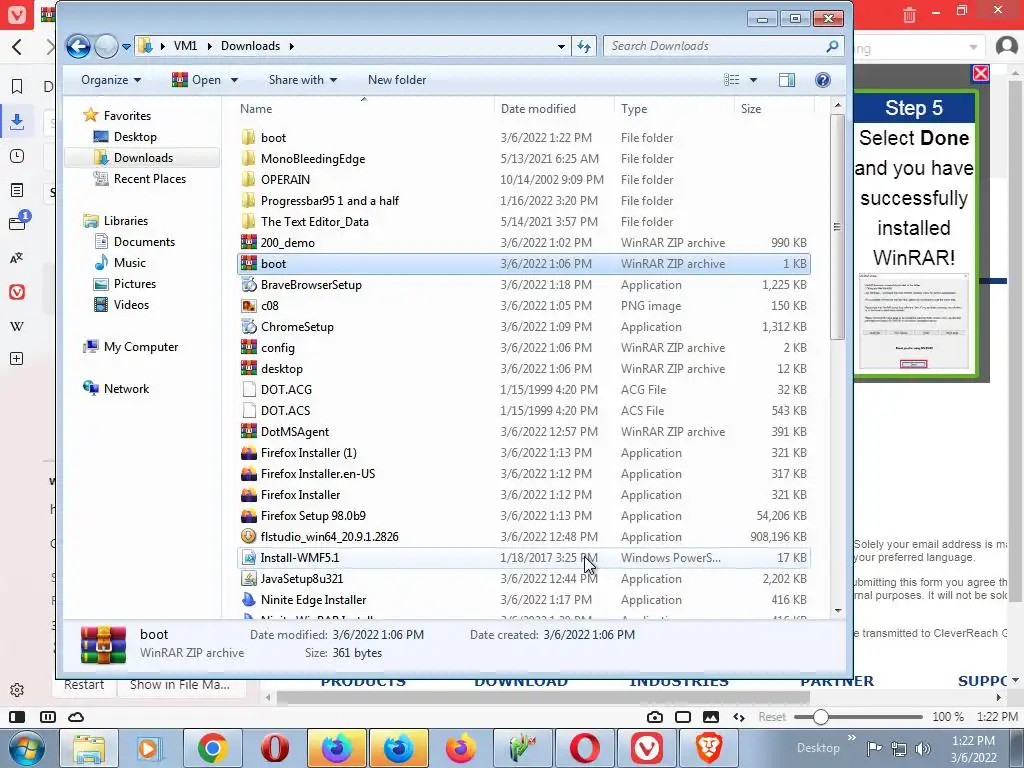Image resolution: width=1024 pixels, height=768 pixels.
Task: Open the address bar history dropdown
Action: coord(561,46)
